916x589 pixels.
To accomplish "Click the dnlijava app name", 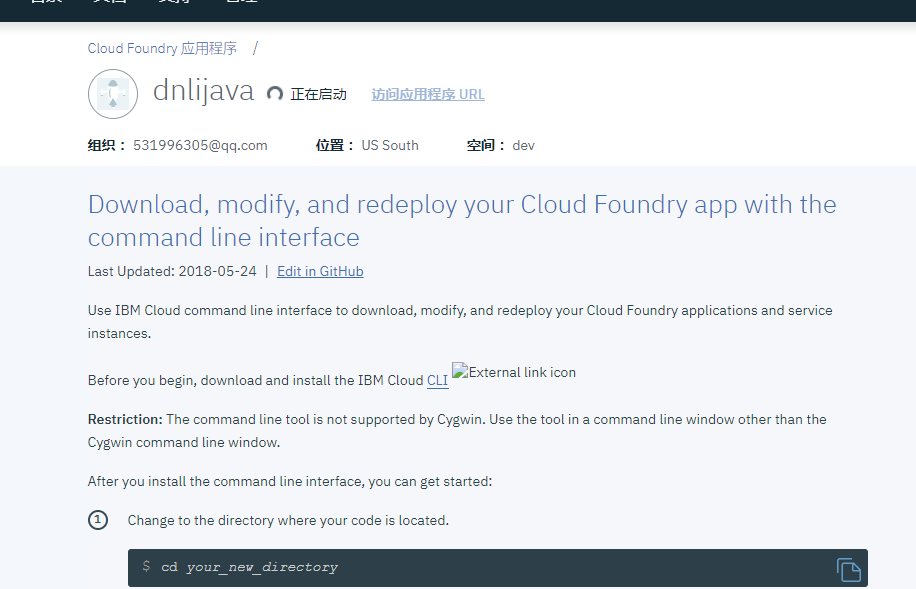I will click(x=203, y=91).
